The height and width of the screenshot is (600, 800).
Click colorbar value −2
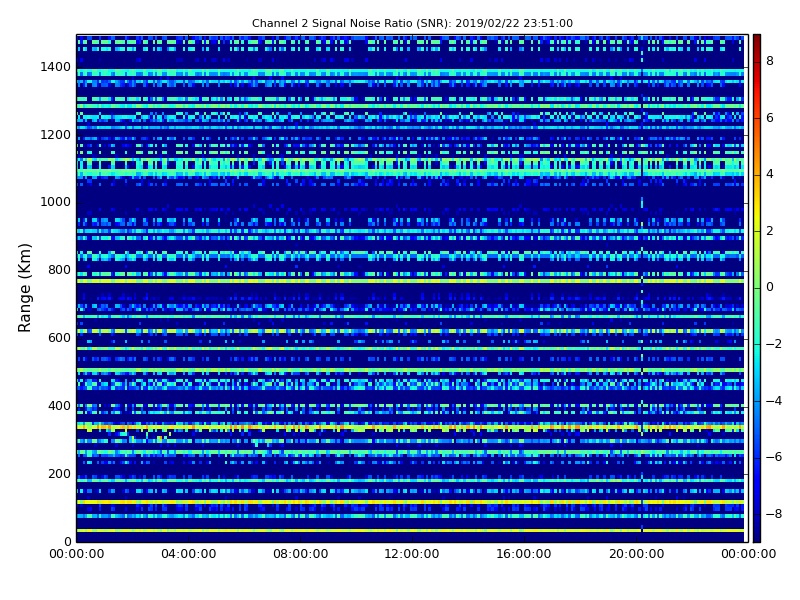[774, 344]
